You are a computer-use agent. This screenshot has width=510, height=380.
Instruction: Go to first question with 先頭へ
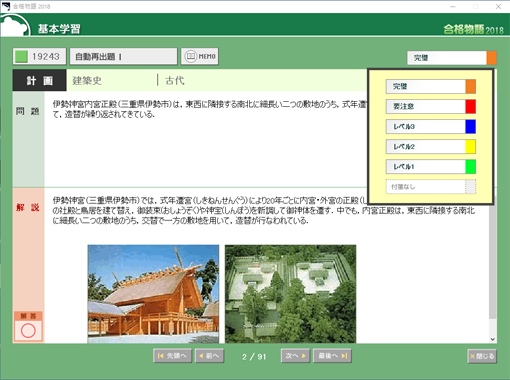tap(172, 356)
